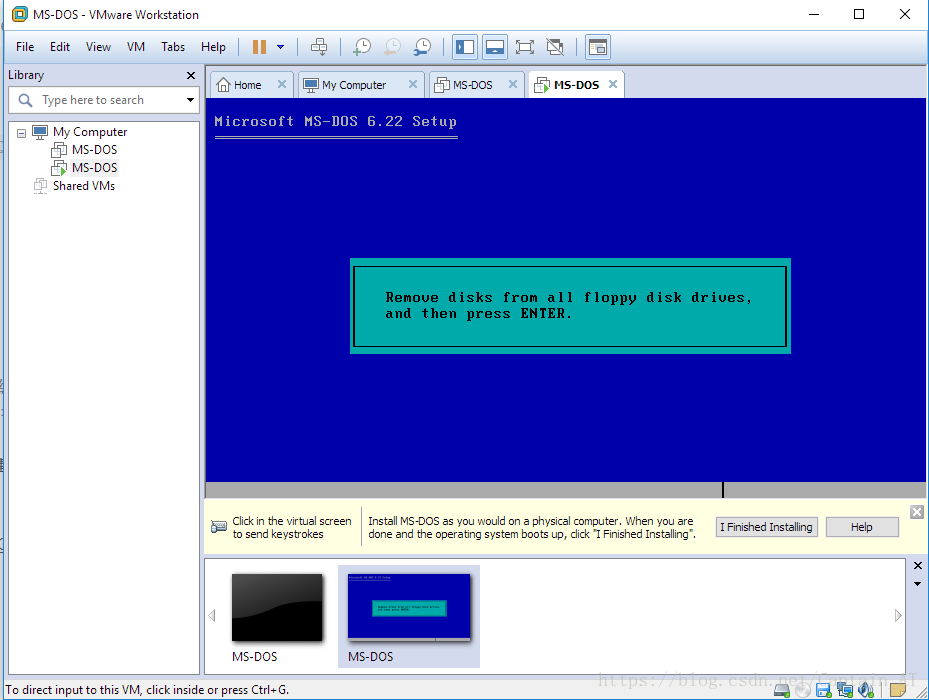Collapse the My Computer tree node
The height and width of the screenshot is (700, 929).
(x=21, y=133)
